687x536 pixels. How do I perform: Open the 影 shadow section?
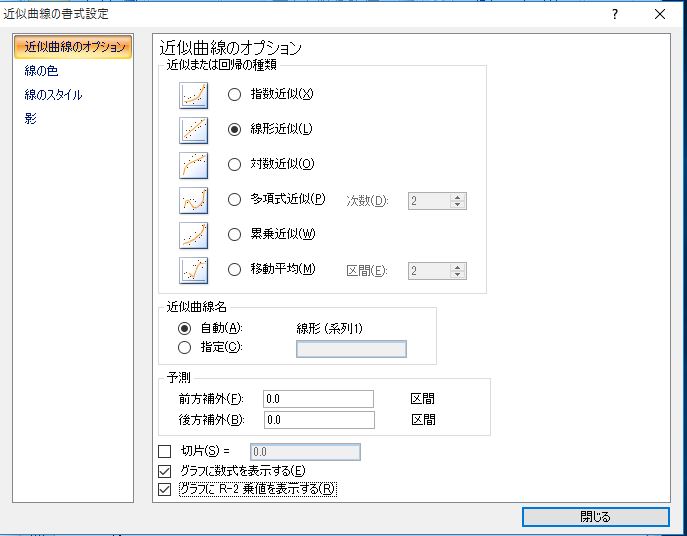[30, 119]
